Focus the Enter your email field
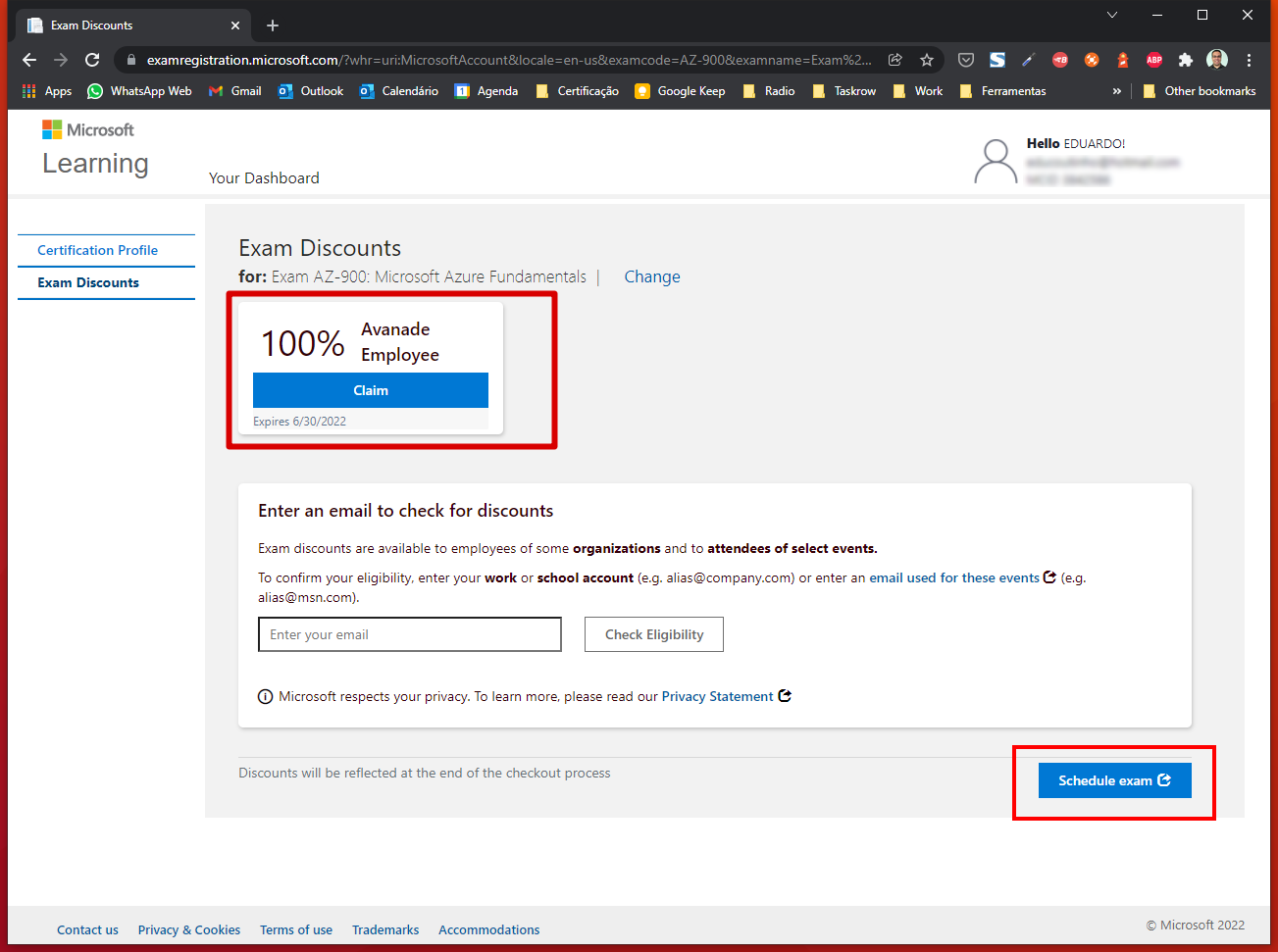Image resolution: width=1278 pixels, height=952 pixels. tap(410, 634)
